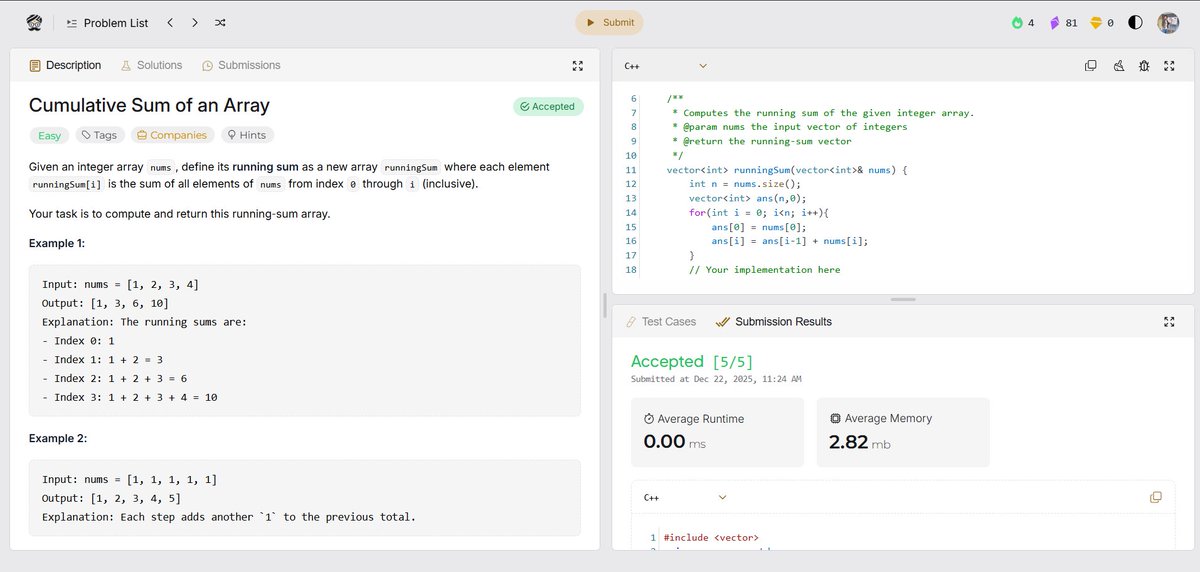
Task: Click the Average Runtime card
Action: pyautogui.click(x=717, y=432)
